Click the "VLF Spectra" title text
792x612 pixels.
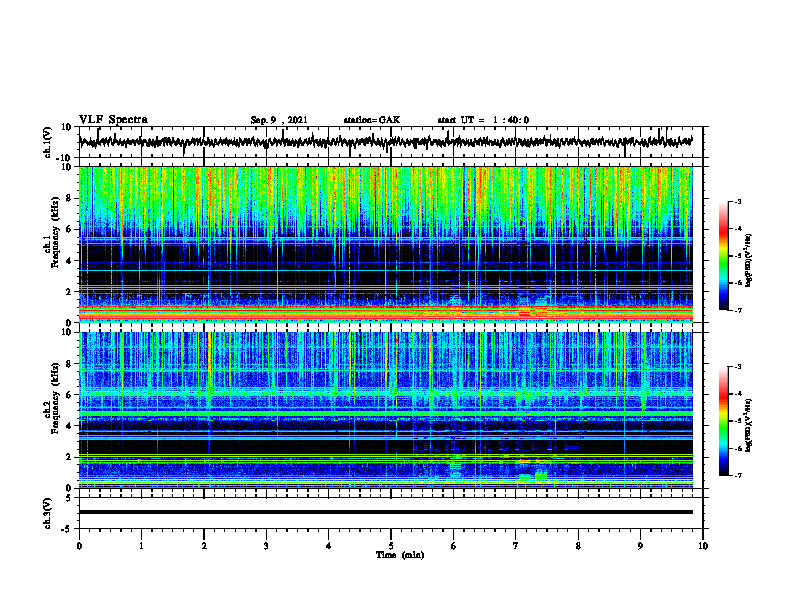coord(113,120)
